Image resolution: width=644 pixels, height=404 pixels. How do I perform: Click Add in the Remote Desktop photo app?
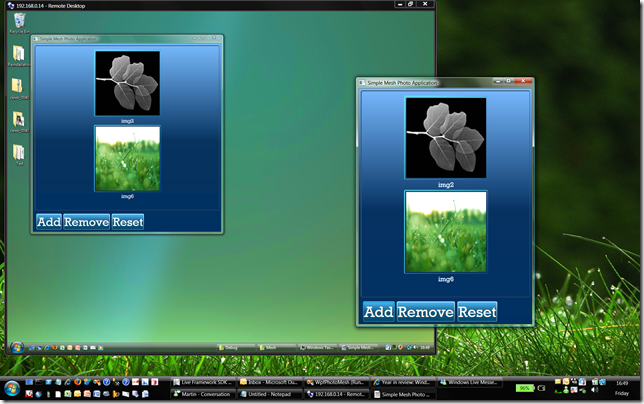point(49,222)
